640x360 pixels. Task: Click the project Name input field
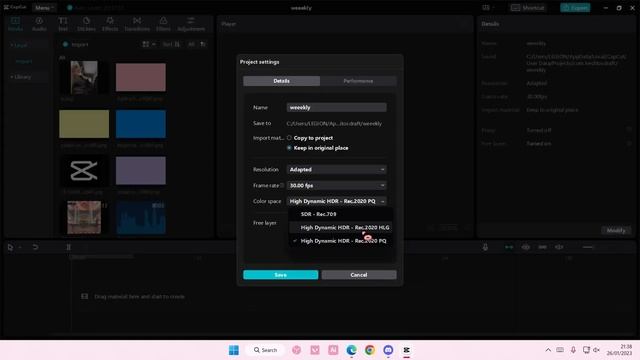coord(336,107)
